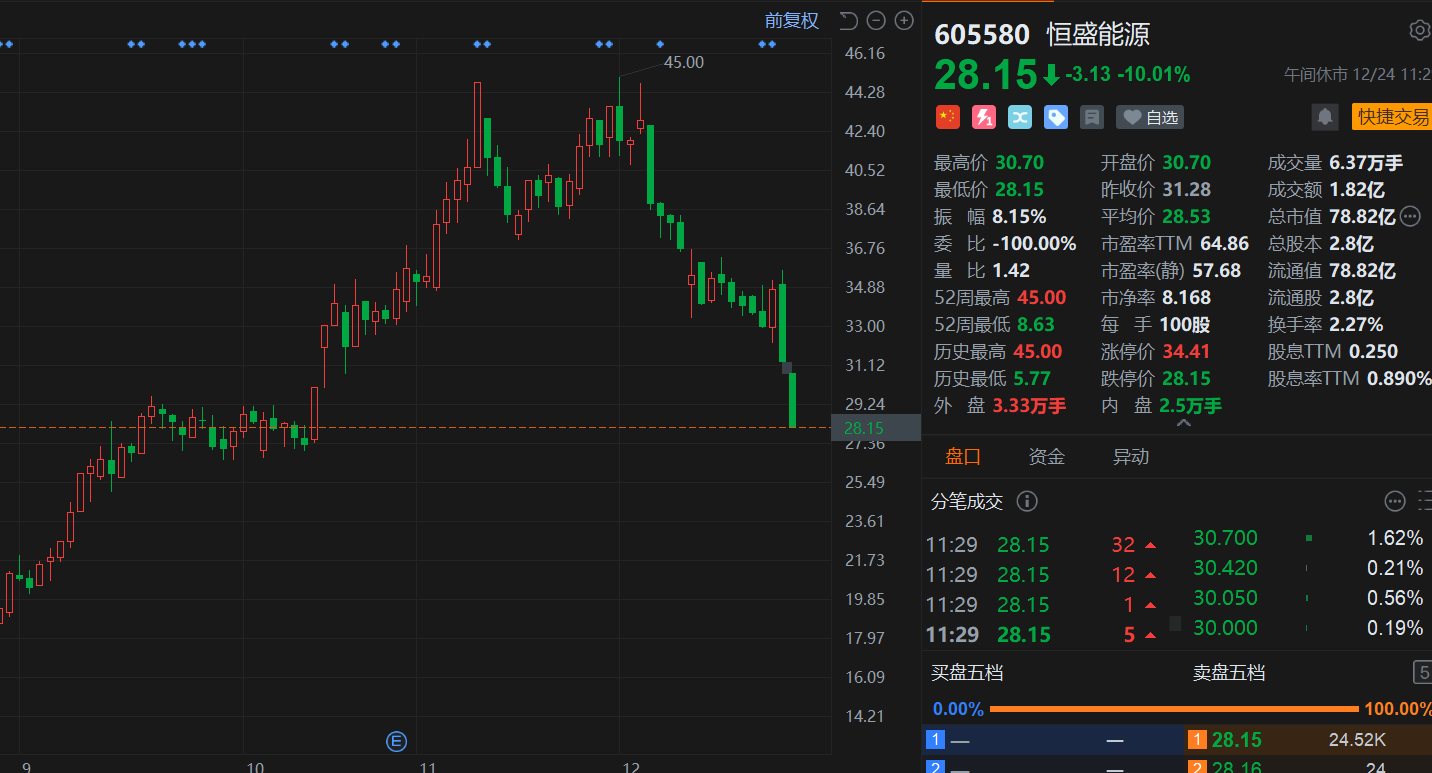The image size is (1432, 773).
Task: Click the tick trade with volume 32
Action: click(1042, 545)
